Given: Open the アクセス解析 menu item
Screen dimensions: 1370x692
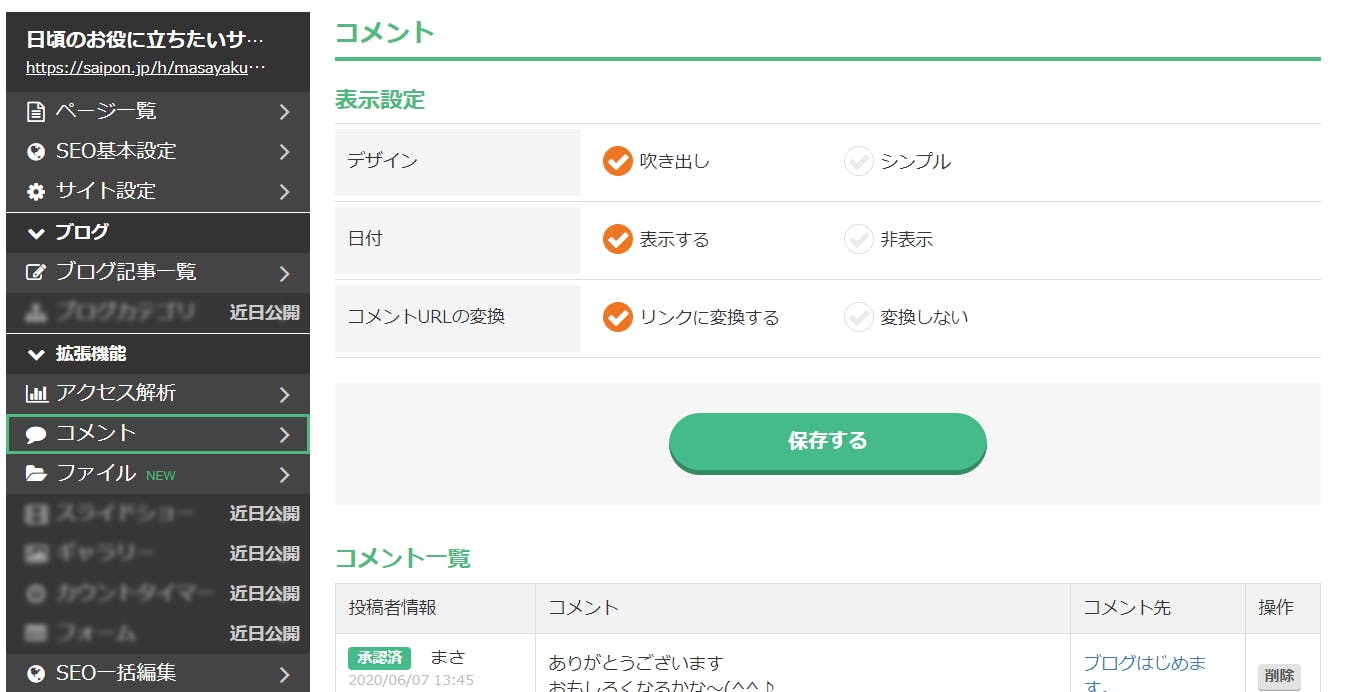Looking at the screenshot, I should [116, 393].
